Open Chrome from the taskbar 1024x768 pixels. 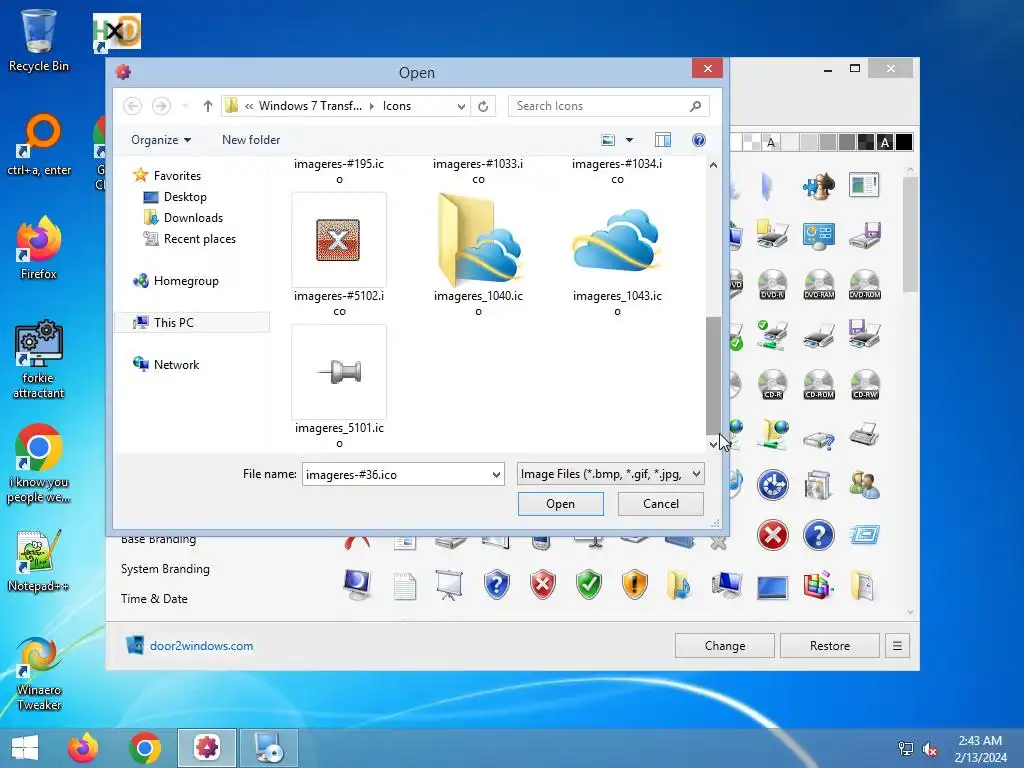[145, 748]
